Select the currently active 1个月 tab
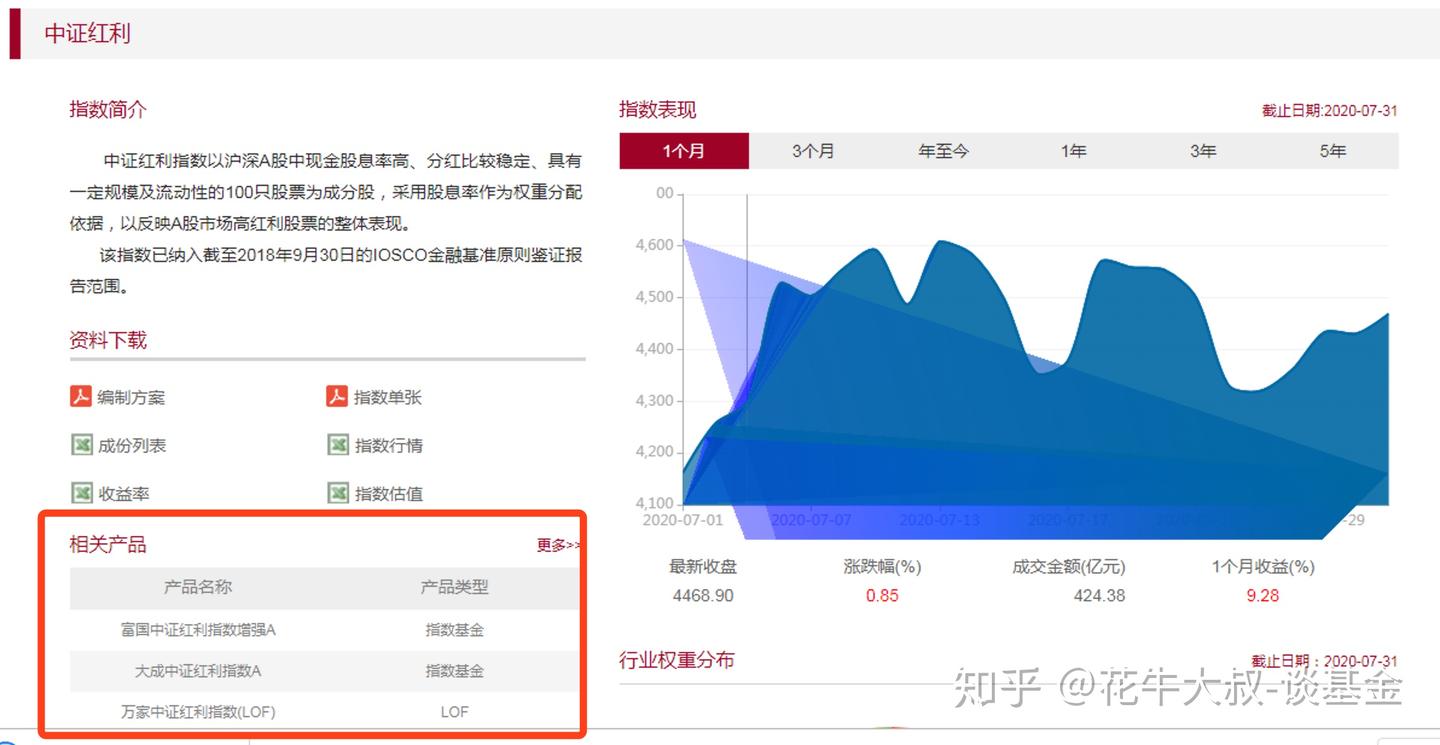The height and width of the screenshot is (745, 1440). pos(684,150)
